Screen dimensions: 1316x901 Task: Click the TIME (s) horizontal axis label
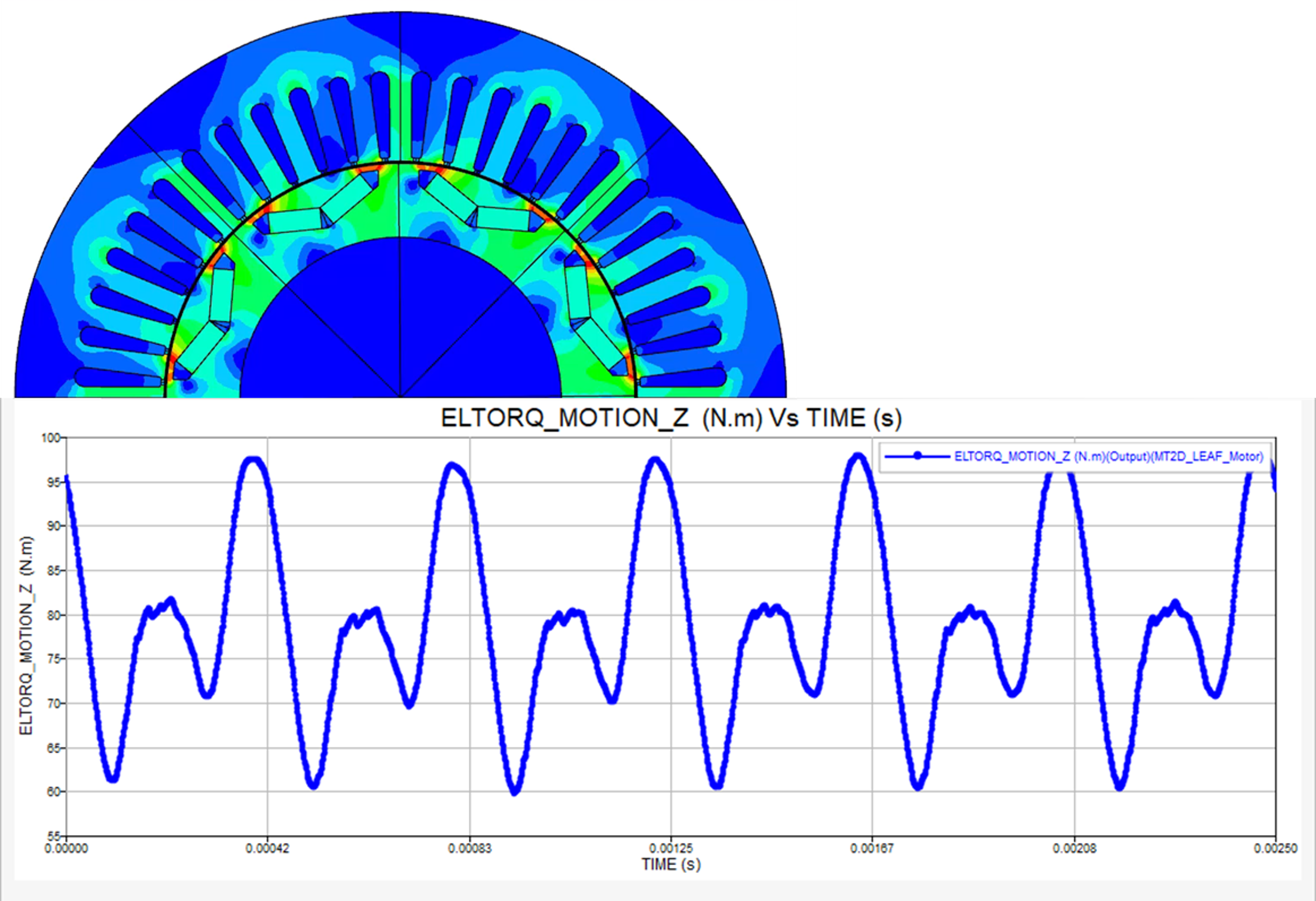670,865
